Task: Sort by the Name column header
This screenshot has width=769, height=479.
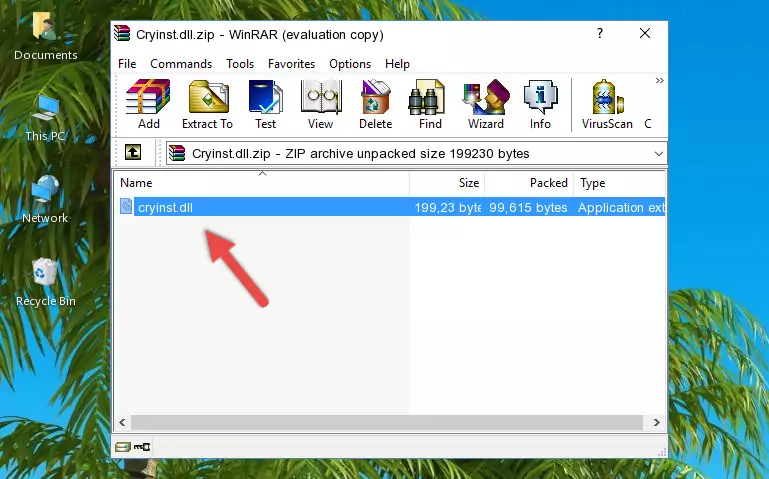Action: pyautogui.click(x=262, y=183)
